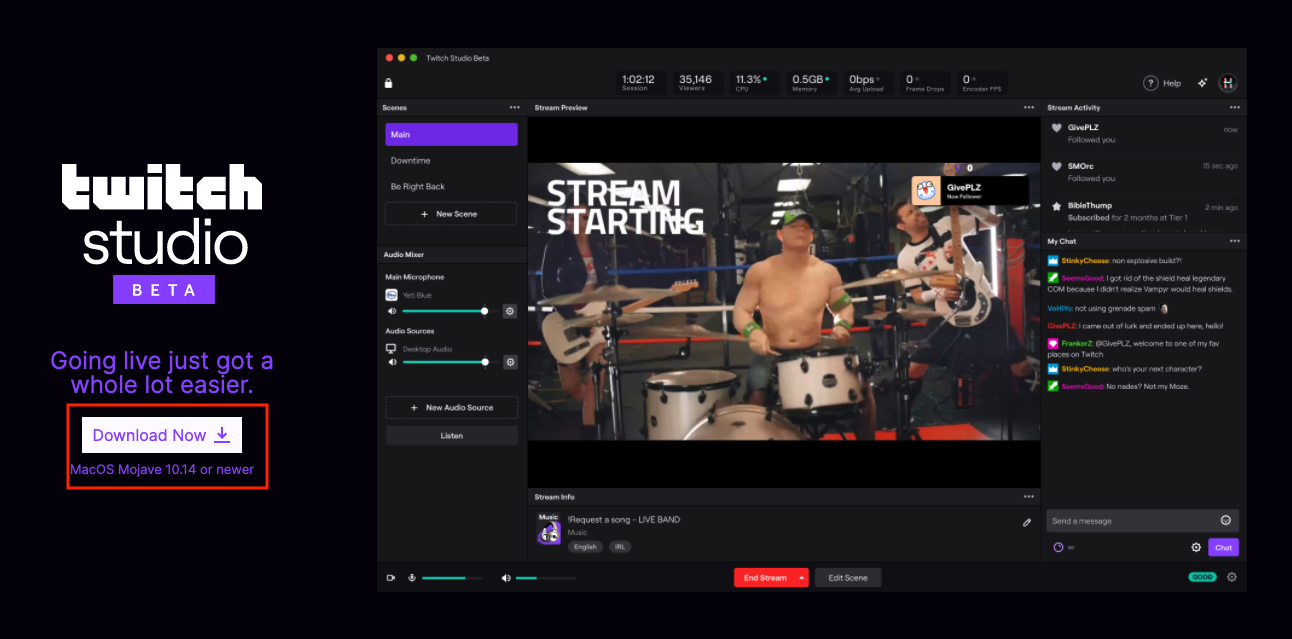
Task: Open the emoji picker in chat input
Action: click(x=1226, y=520)
